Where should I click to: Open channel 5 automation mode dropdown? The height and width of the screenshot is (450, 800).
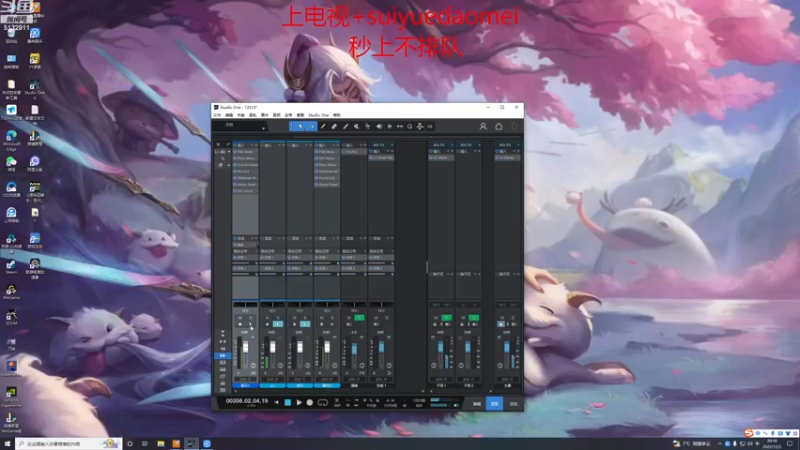pyautogui.click(x=354, y=380)
